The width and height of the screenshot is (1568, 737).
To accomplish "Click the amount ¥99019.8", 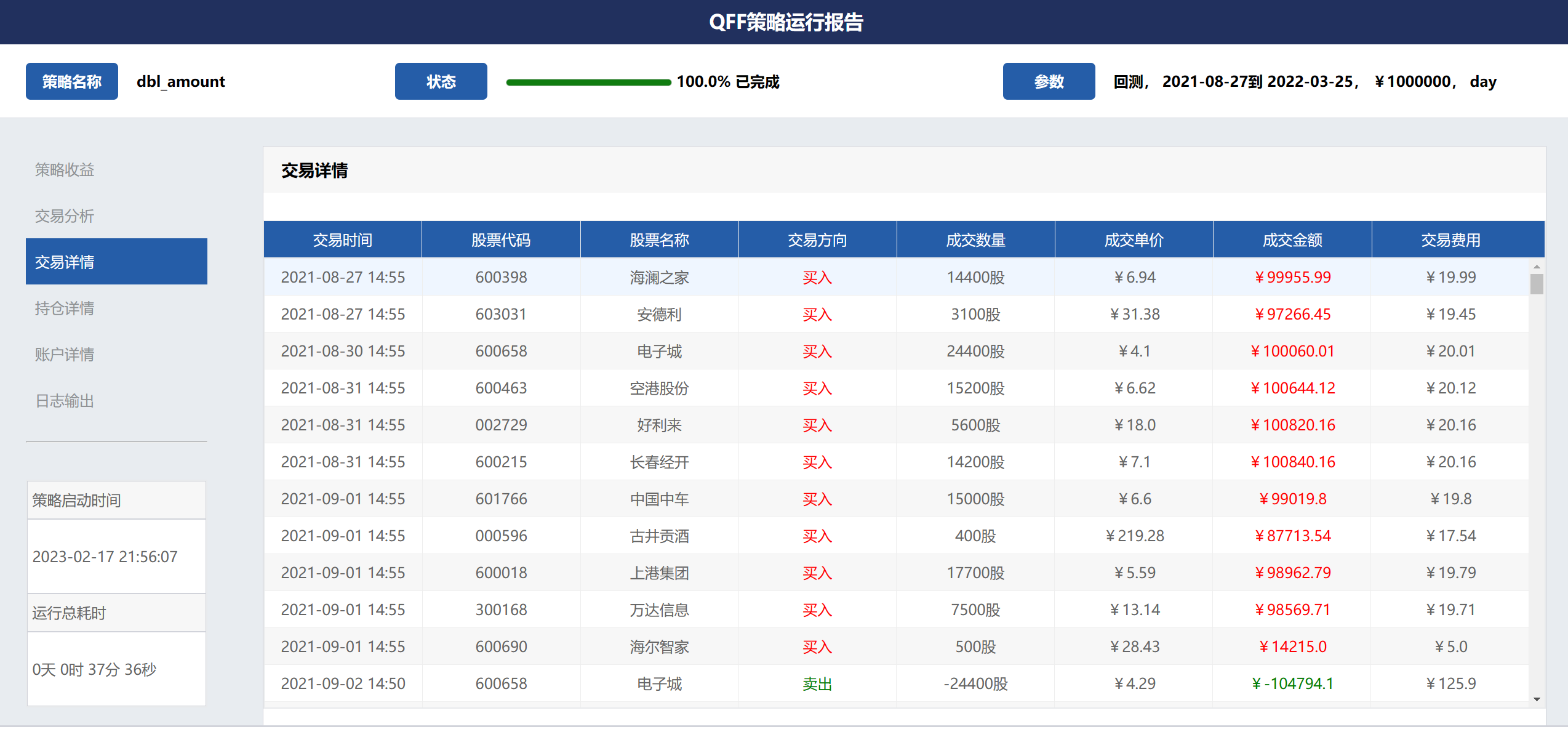I will 1292,499.
